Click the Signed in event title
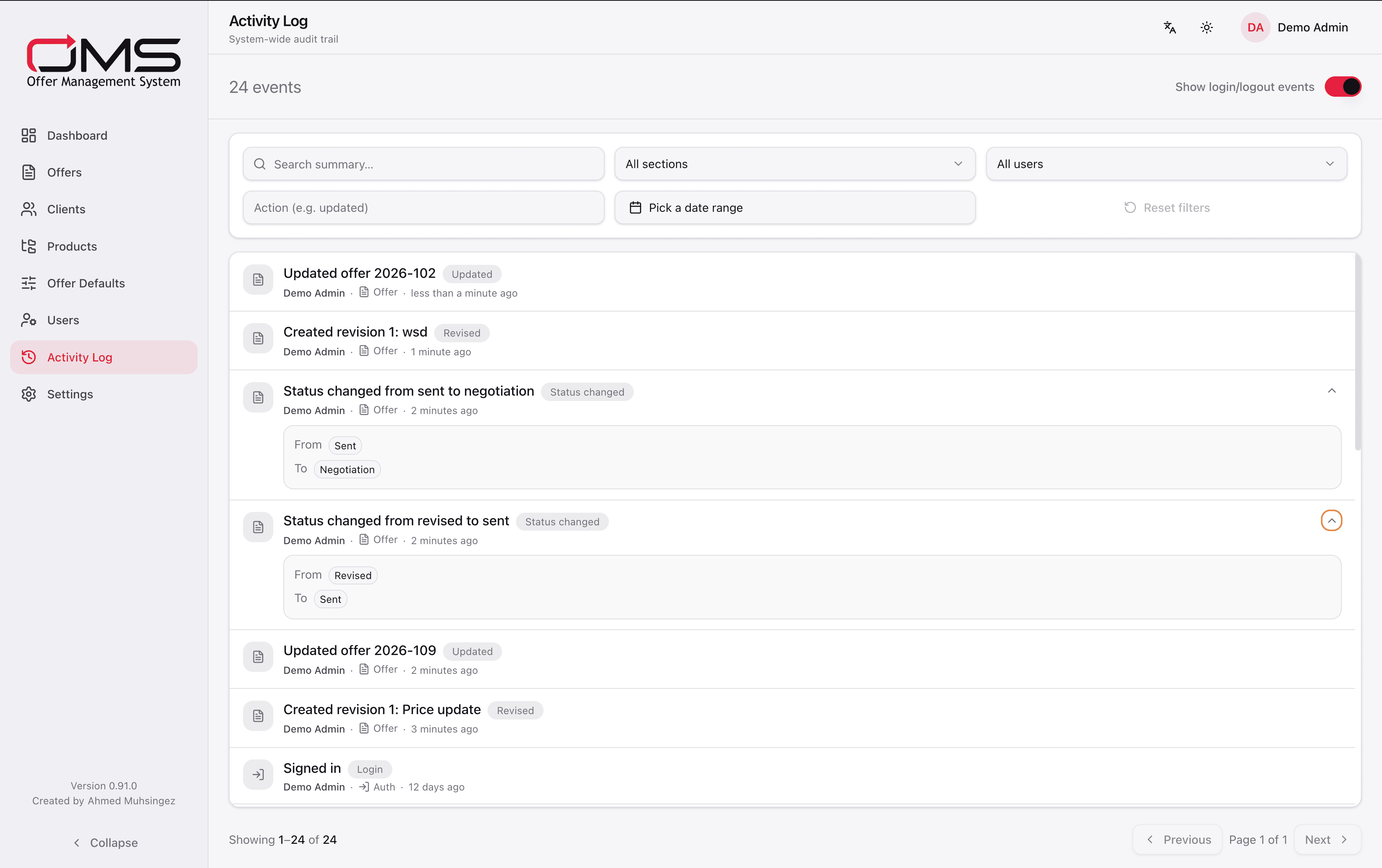The width and height of the screenshot is (1382, 868). pos(312,767)
